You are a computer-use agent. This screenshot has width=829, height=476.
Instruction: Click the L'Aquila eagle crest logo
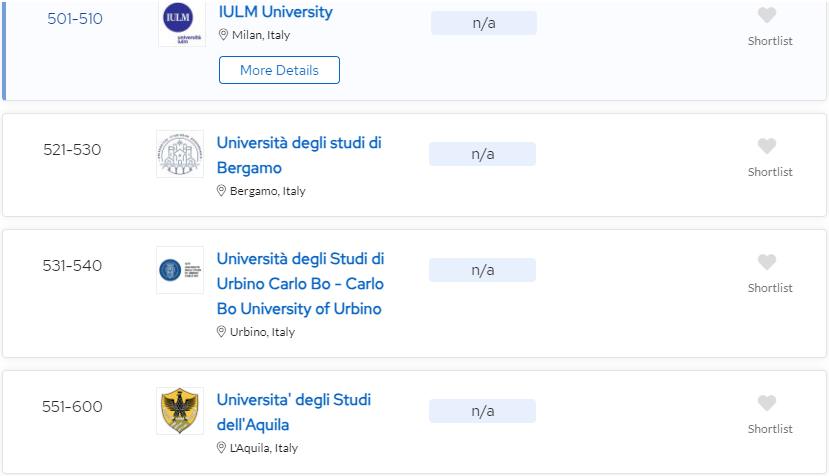click(x=180, y=411)
